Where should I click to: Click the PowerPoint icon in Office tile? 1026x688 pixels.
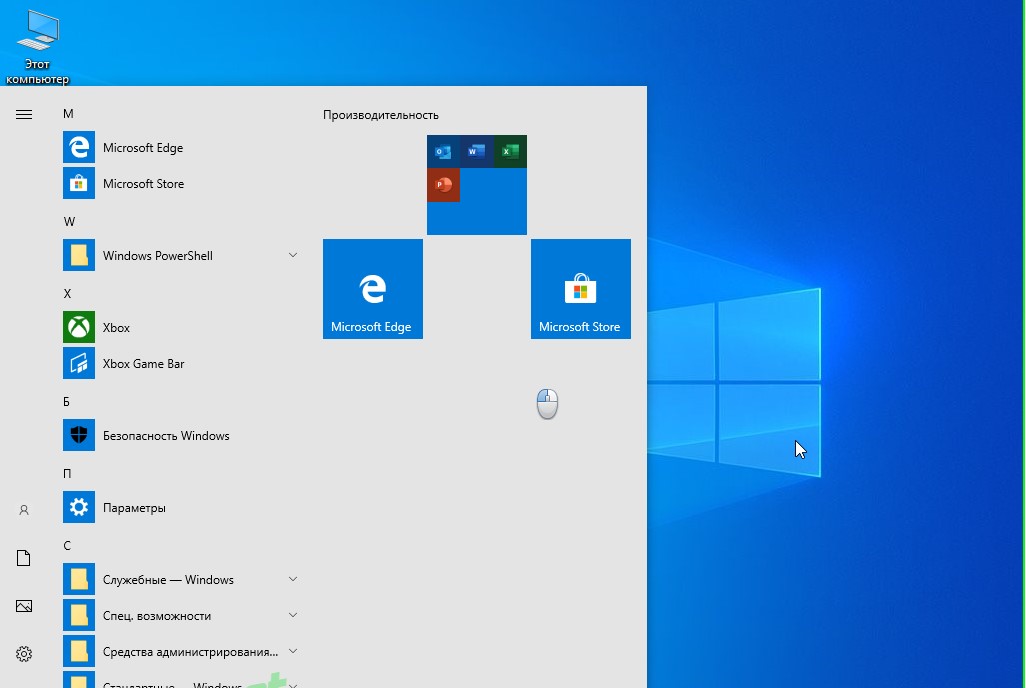tap(443, 185)
